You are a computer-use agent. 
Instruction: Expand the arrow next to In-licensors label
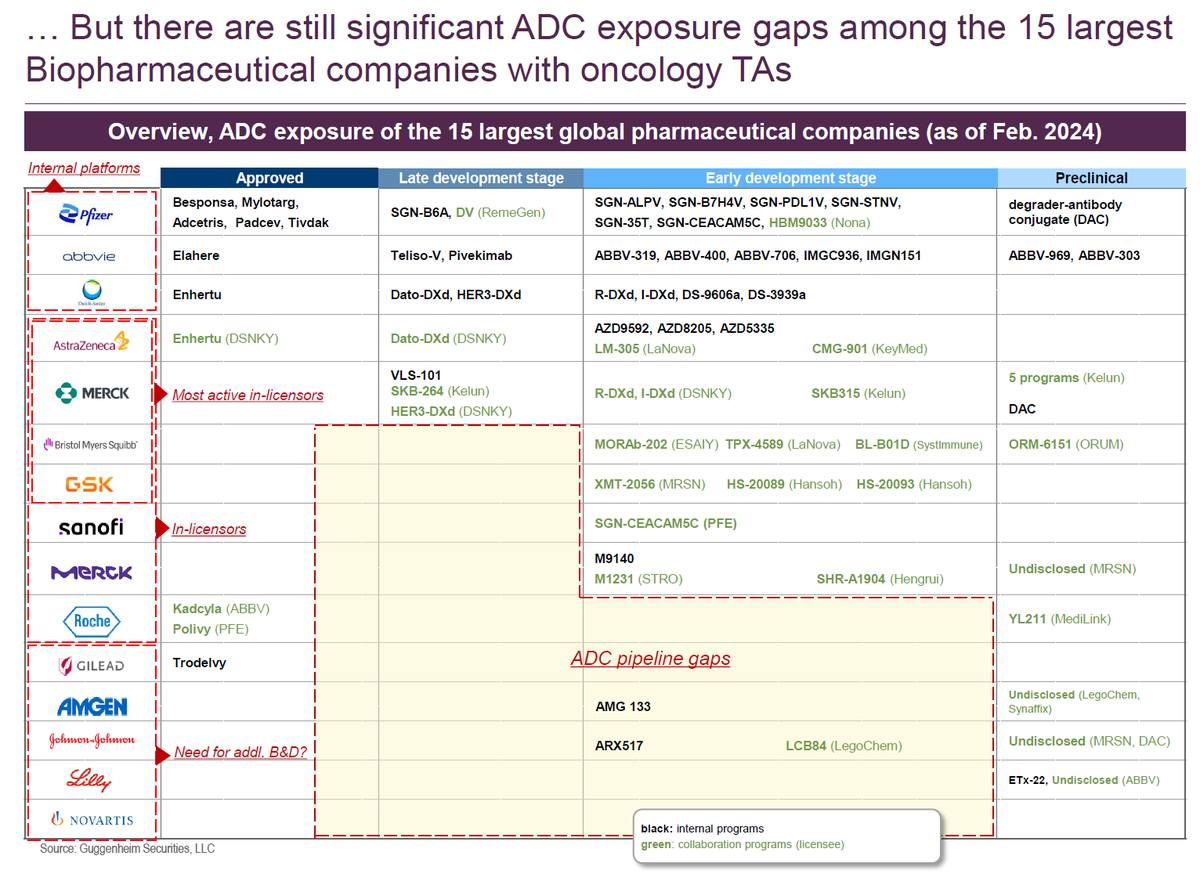click(x=160, y=528)
